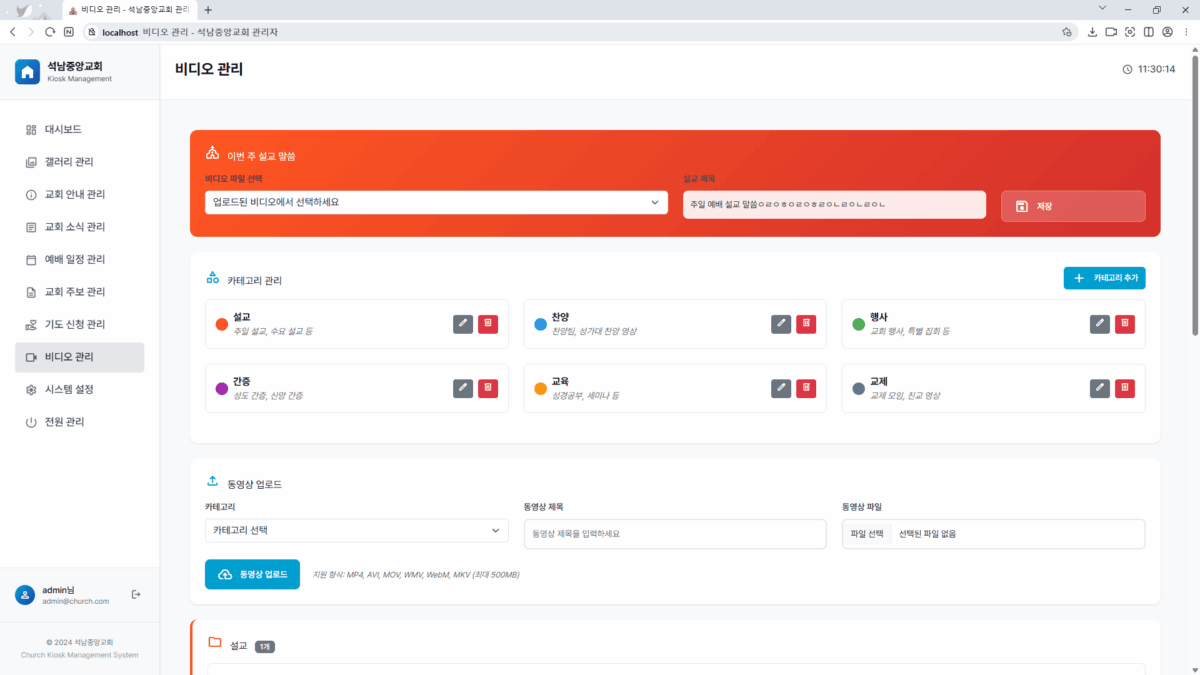
Task: Expand the 카테고리 선택 dropdown
Action: 357,531
